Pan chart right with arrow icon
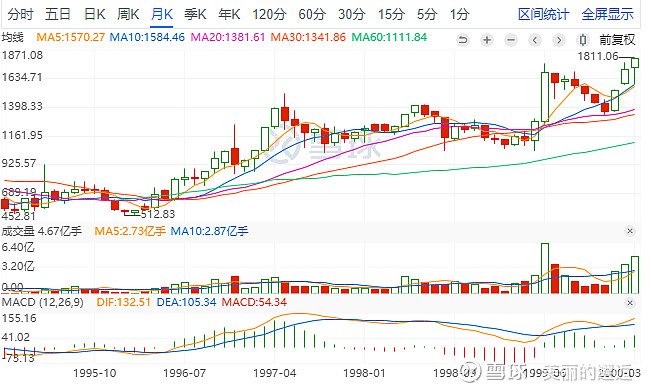Image resolution: width=651 pixels, height=392 pixels. 559,40
